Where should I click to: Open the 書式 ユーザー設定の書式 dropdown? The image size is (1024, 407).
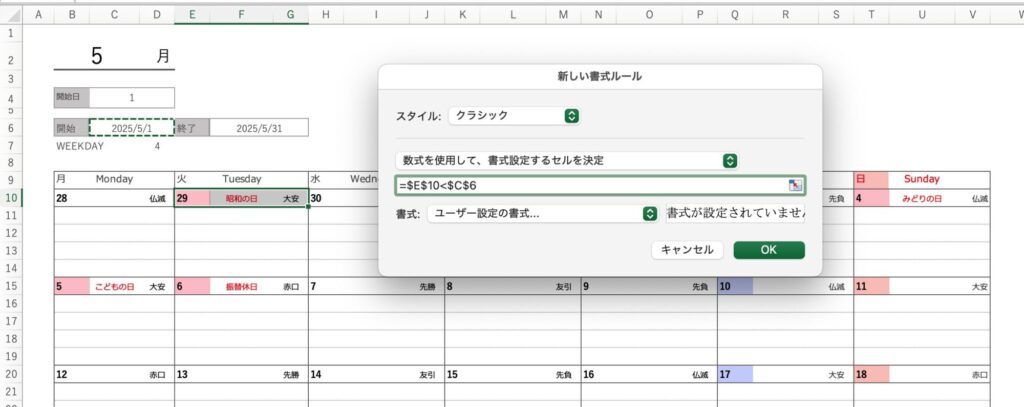tap(541, 213)
